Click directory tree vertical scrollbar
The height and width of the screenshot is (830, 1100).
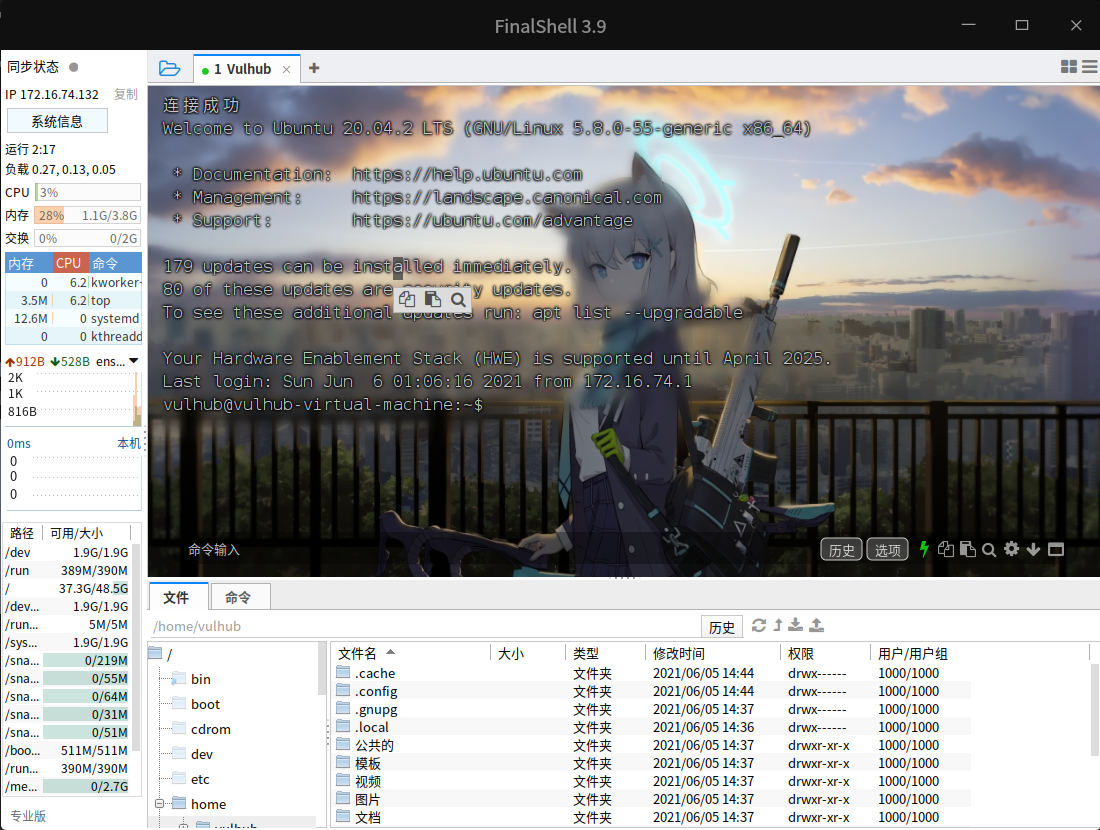[322, 670]
